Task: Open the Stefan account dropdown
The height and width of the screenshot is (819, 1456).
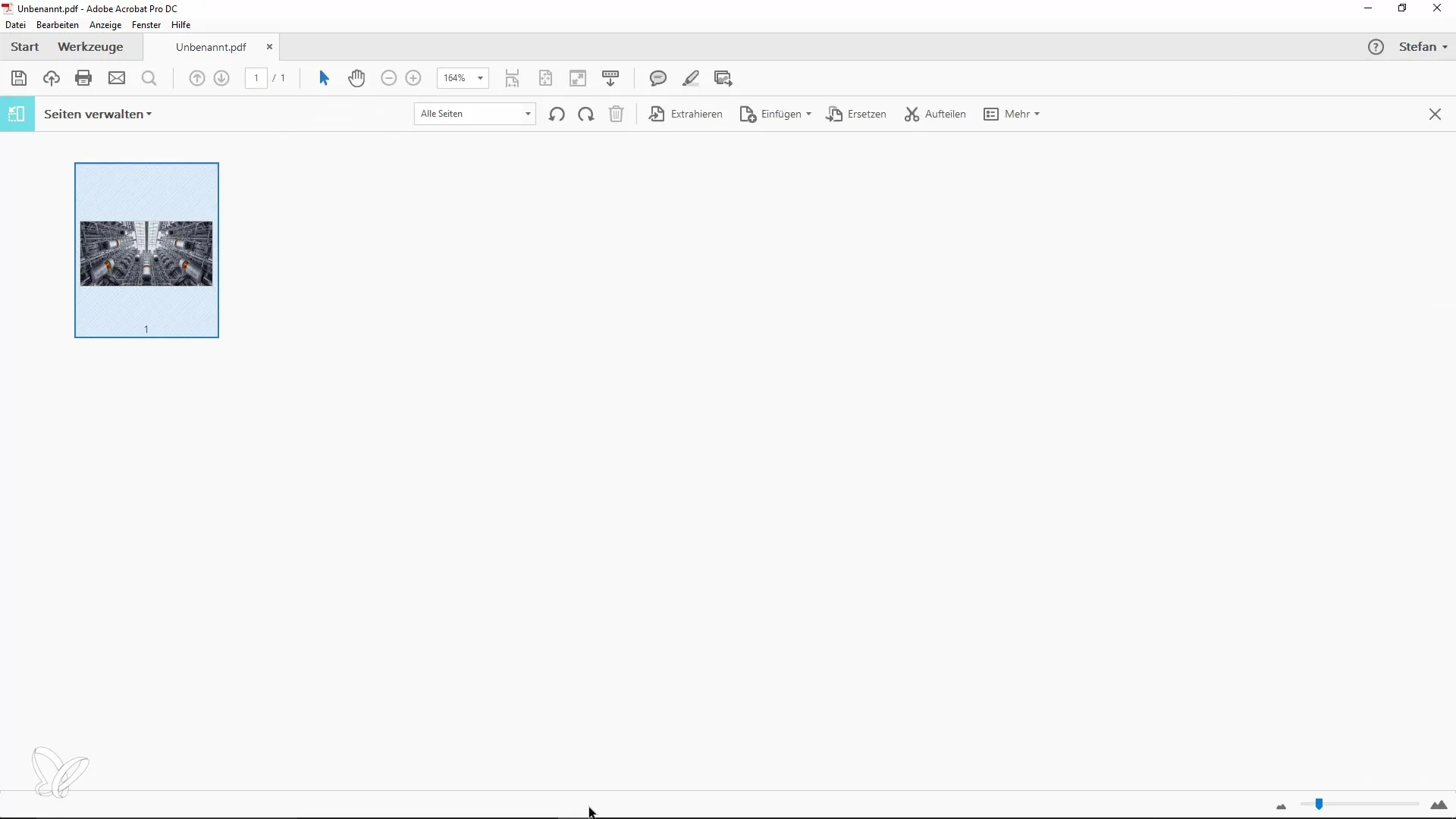Action: click(1423, 47)
